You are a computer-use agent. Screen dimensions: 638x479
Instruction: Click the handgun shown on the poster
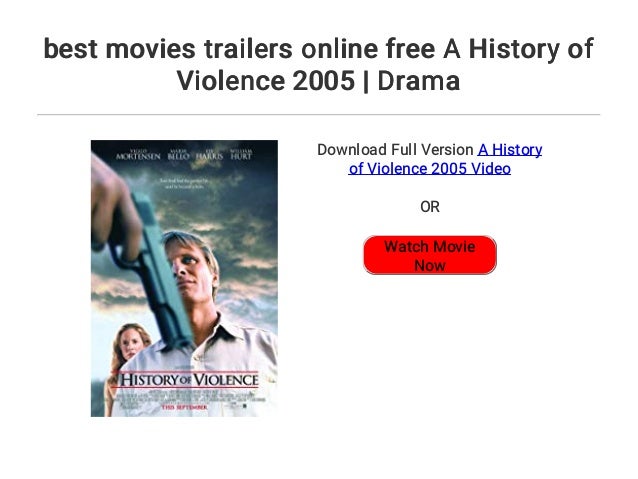point(157,269)
